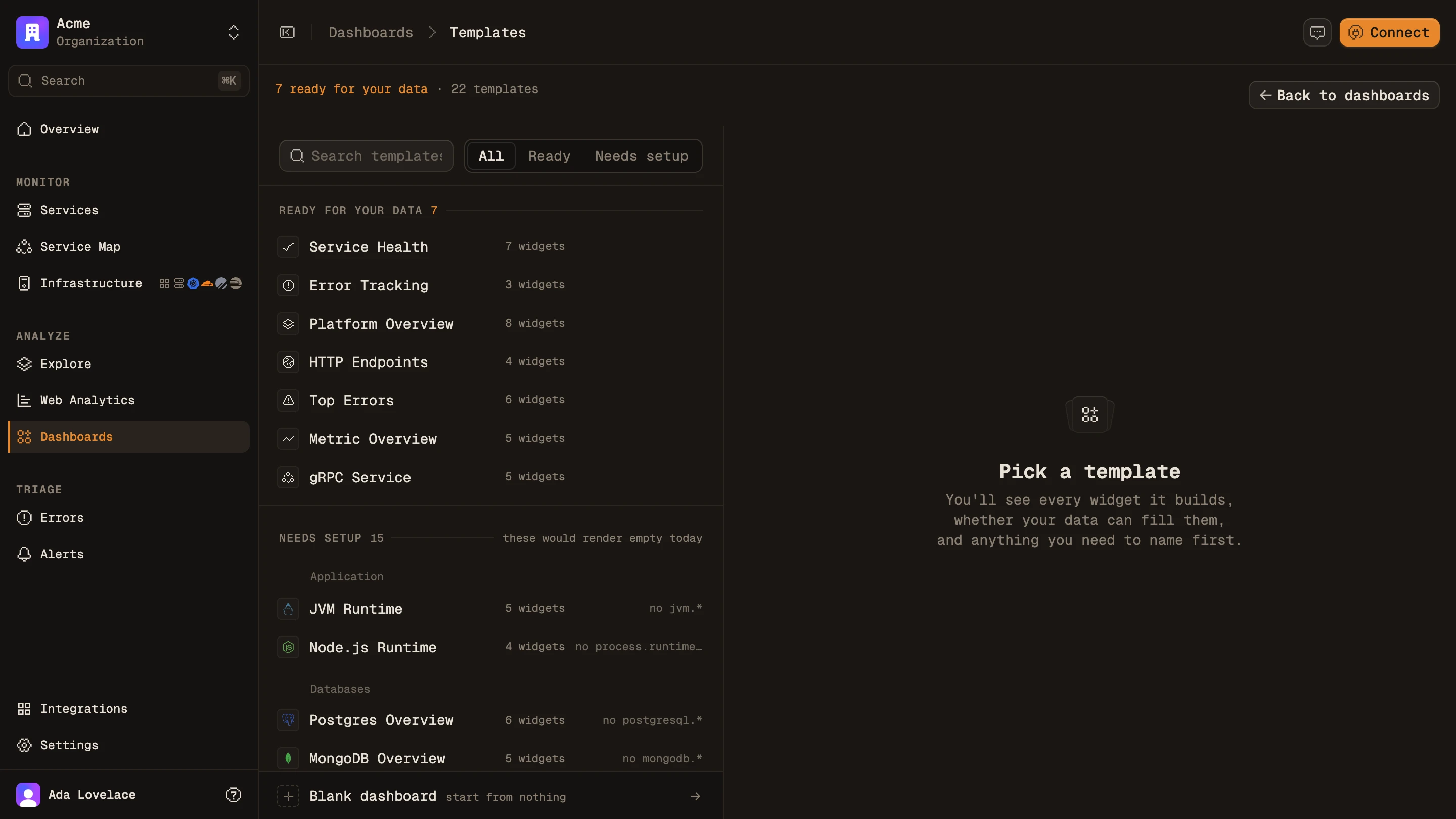Open Service Map
Screen dimensions: 1456x819
pyautogui.click(x=129, y=246)
